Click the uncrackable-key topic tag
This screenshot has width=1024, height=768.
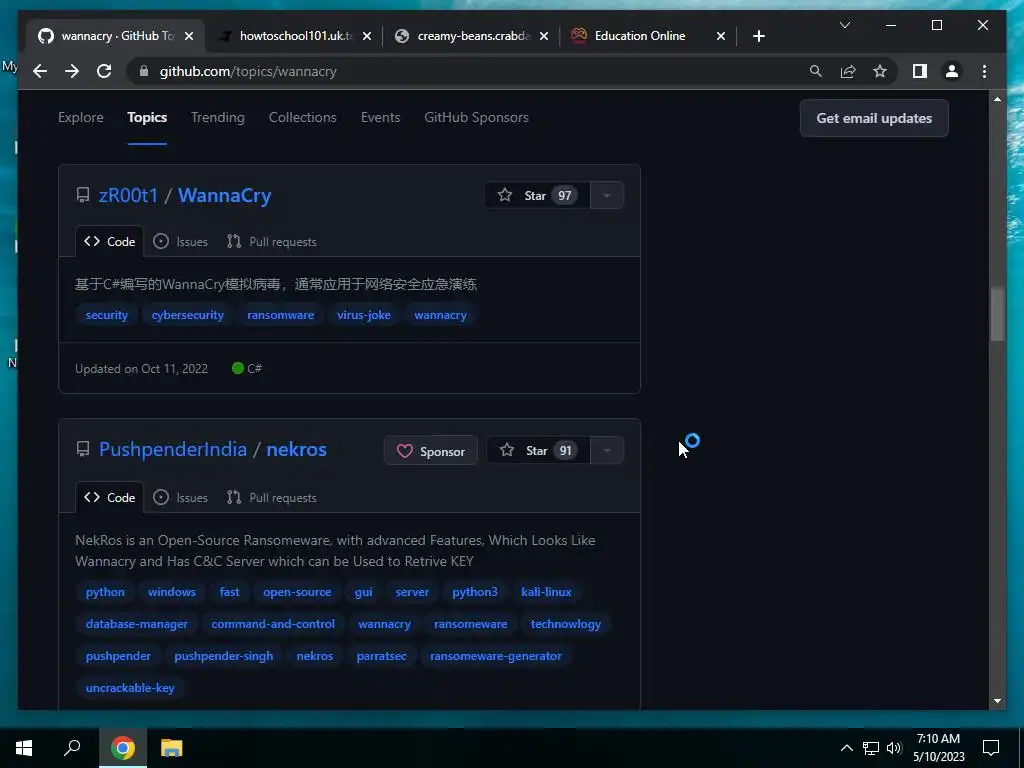[x=130, y=688]
